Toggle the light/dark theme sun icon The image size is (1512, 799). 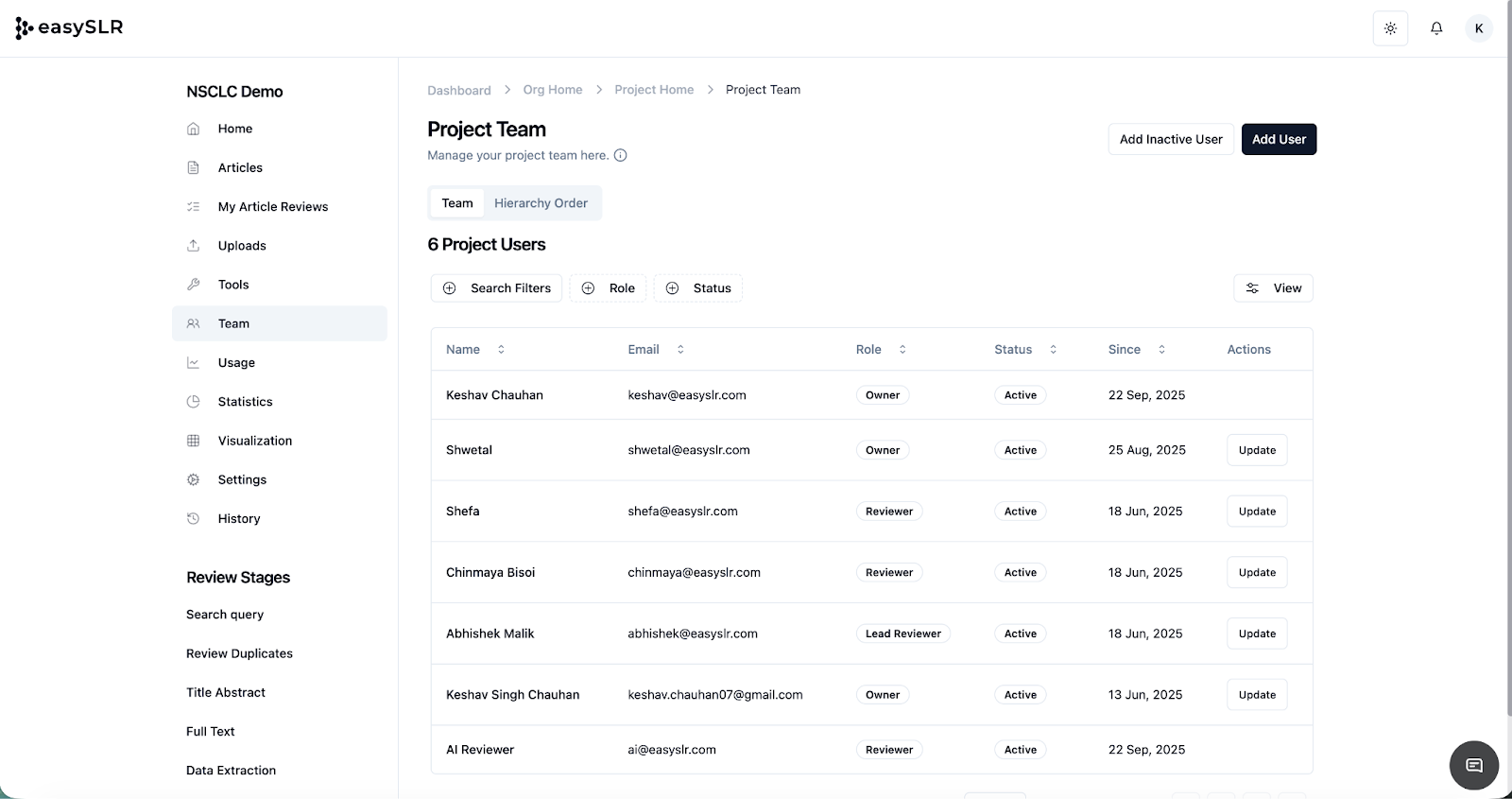[x=1390, y=28]
